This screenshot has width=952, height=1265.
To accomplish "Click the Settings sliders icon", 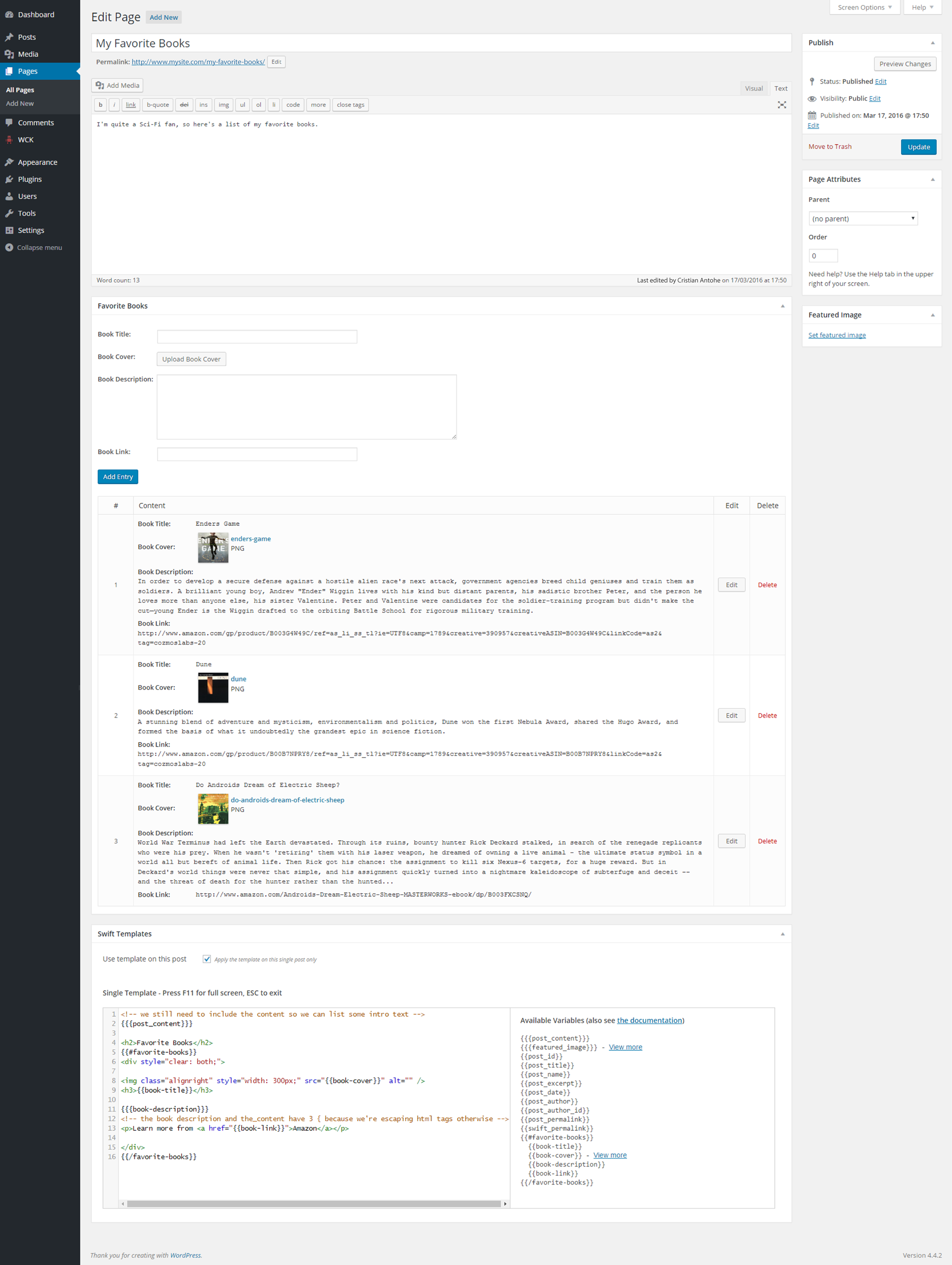I will (9, 231).
